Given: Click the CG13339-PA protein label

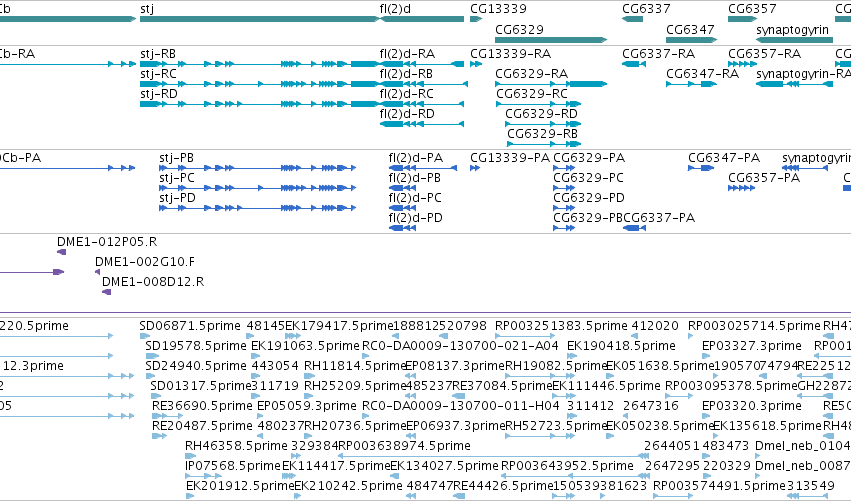Looking at the screenshot, I should pyautogui.click(x=510, y=158).
